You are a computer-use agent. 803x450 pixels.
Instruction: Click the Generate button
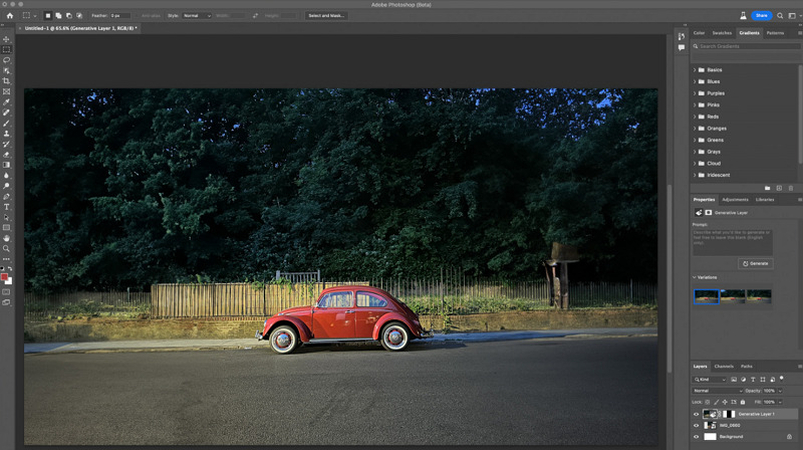[x=755, y=264]
